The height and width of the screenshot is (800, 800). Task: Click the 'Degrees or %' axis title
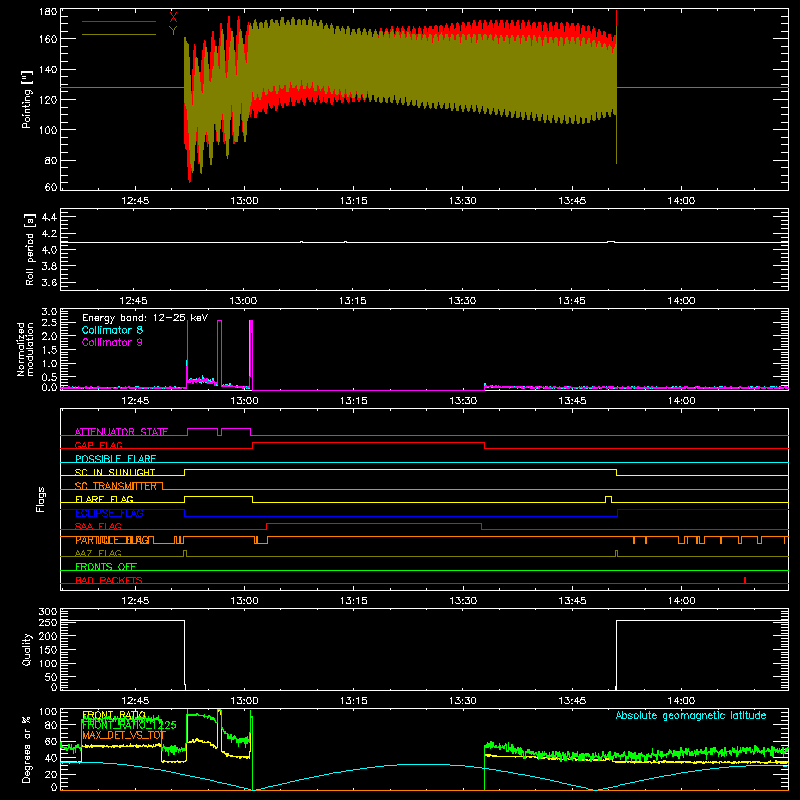point(27,749)
